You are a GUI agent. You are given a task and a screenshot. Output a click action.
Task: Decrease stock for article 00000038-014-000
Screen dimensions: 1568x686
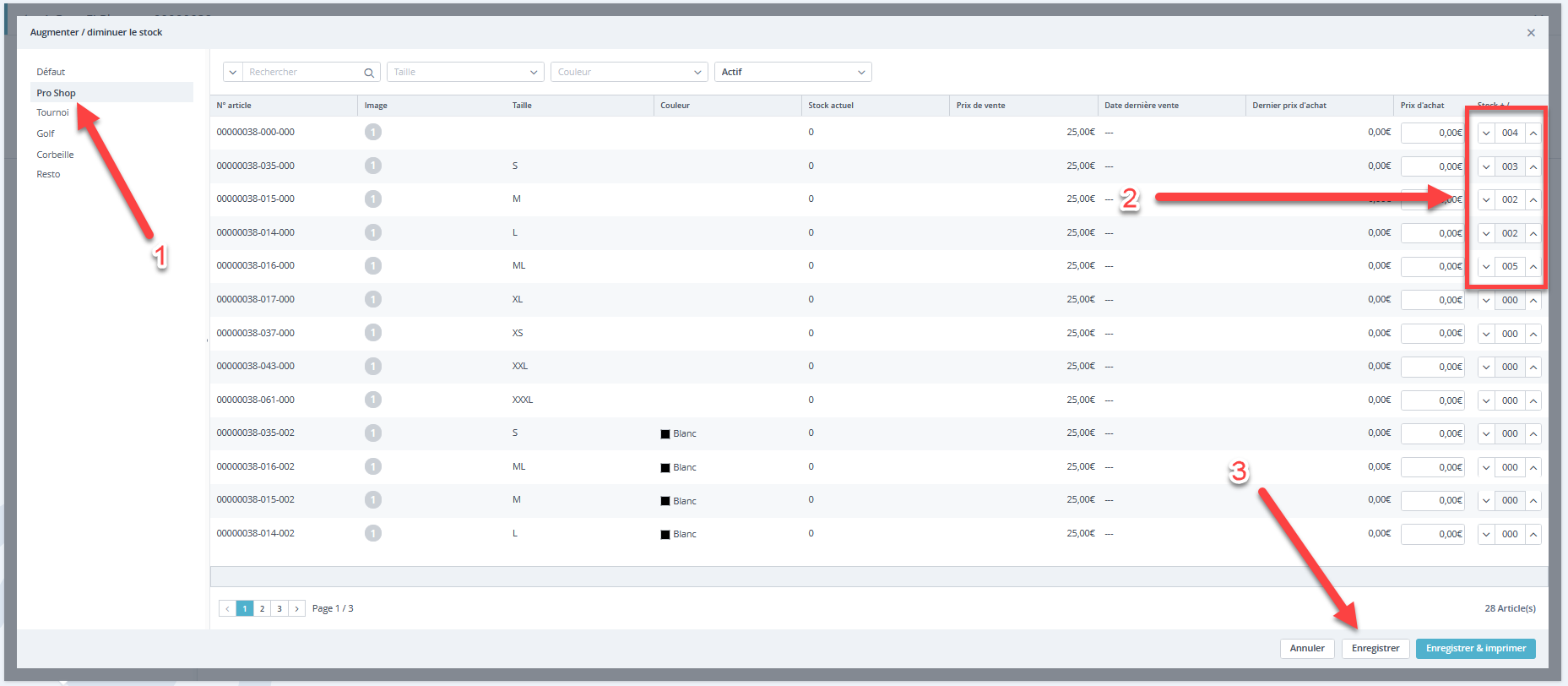pos(1486,233)
